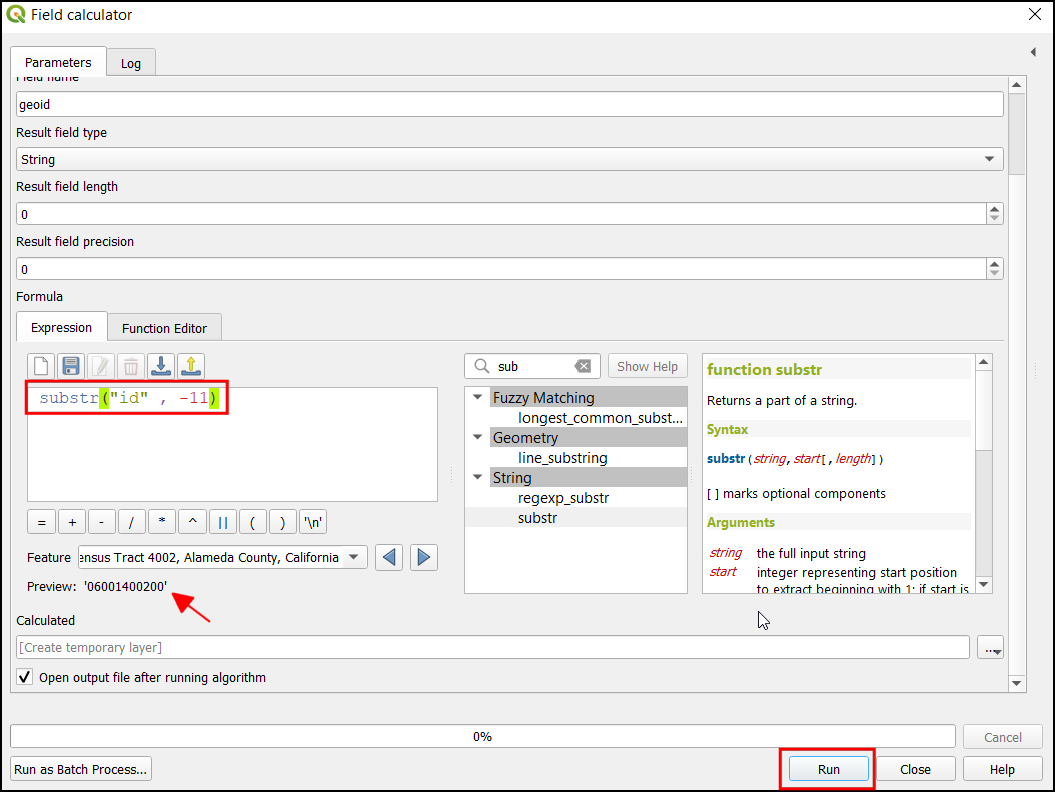Go to the next feature with the right arrow

coord(424,557)
